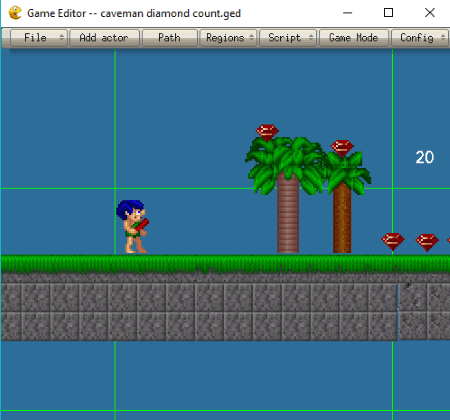Expand the Script dropdown arrow
This screenshot has height=420, width=450.
click(311, 37)
